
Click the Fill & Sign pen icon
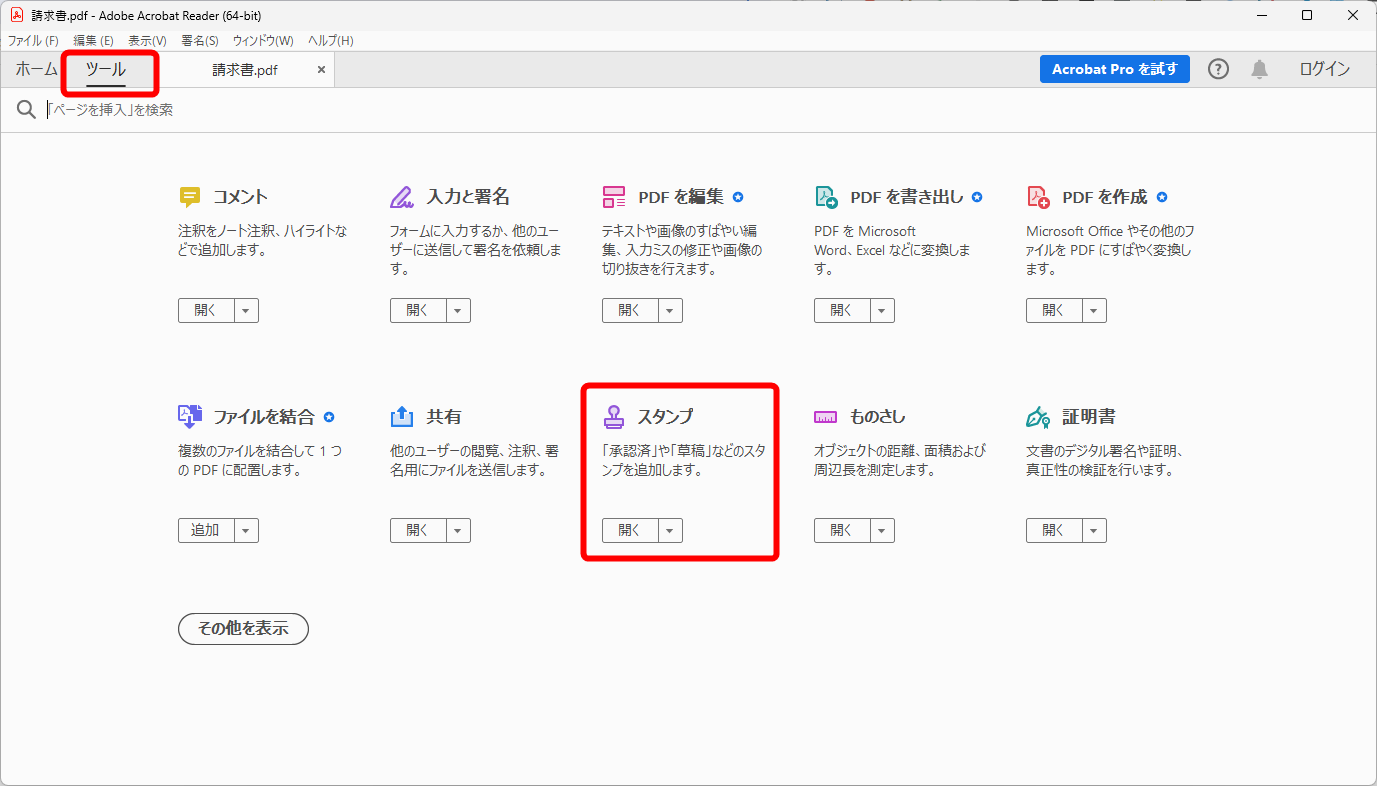coord(402,197)
